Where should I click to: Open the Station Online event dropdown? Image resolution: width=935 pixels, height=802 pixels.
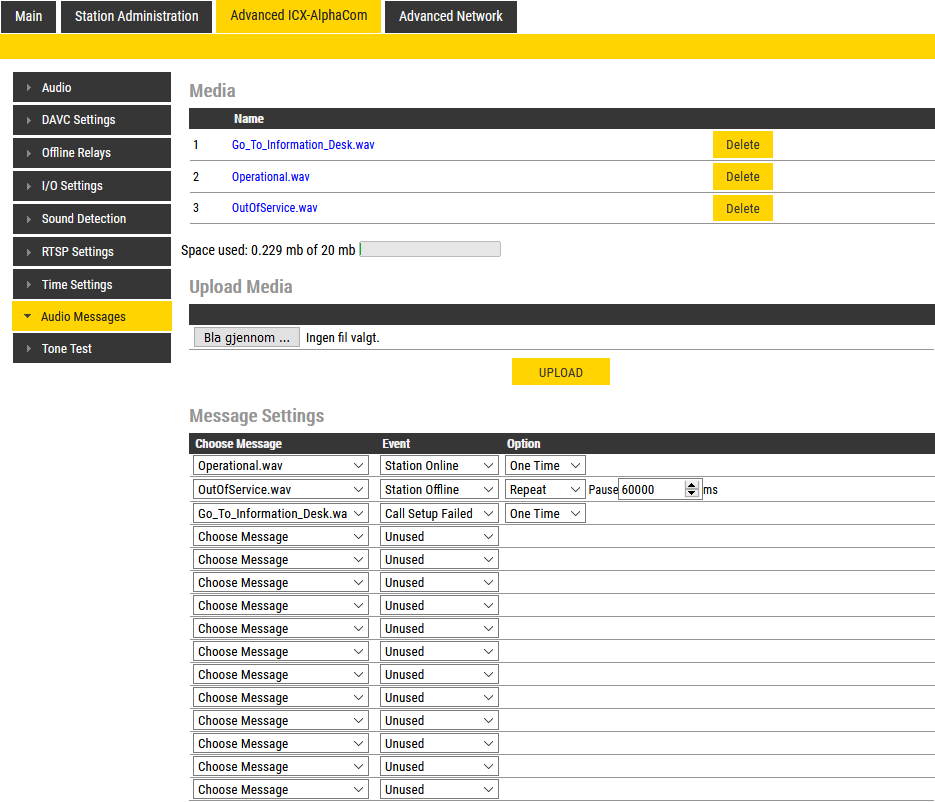pyautogui.click(x=439, y=466)
